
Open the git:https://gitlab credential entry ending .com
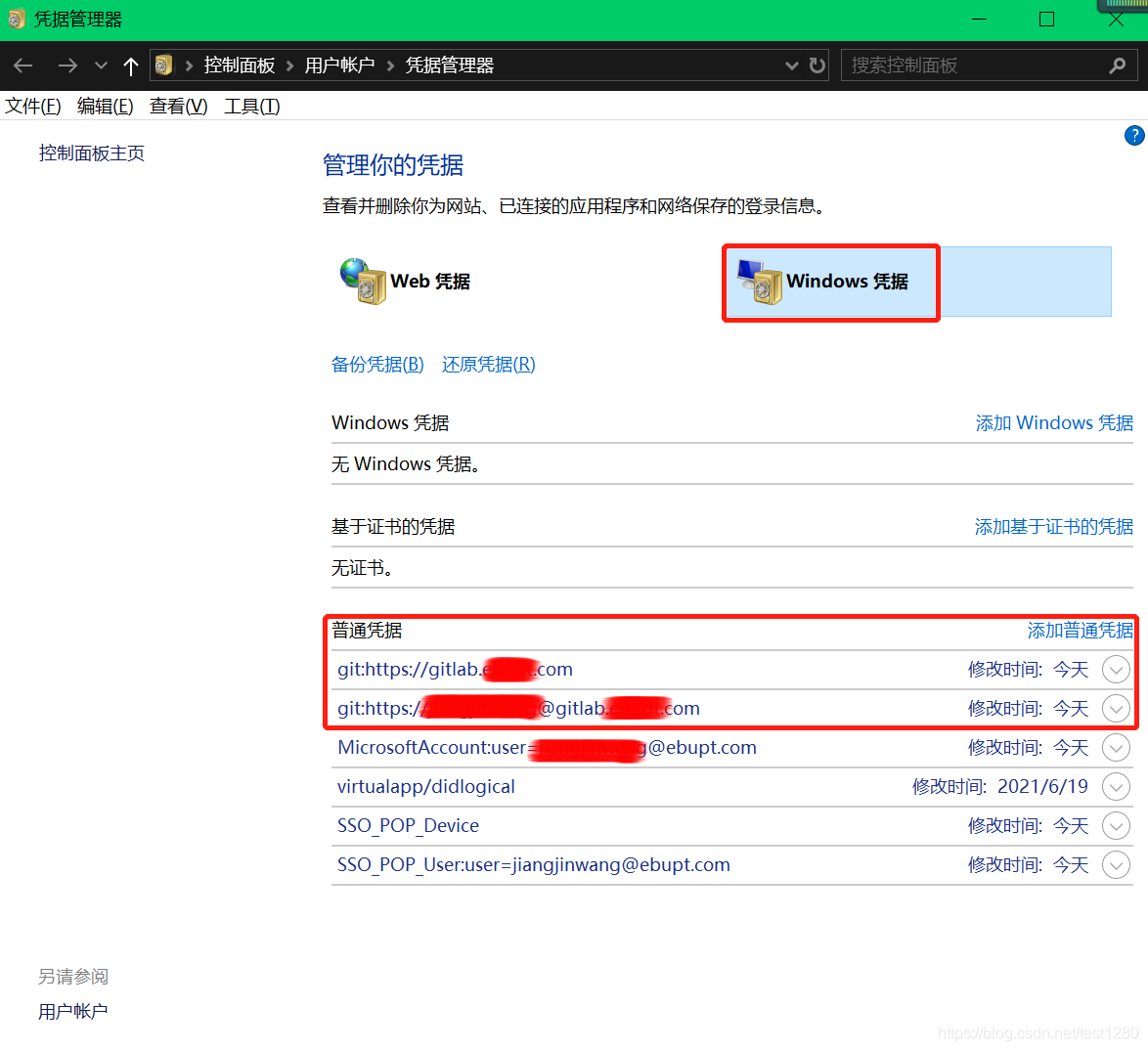(455, 670)
